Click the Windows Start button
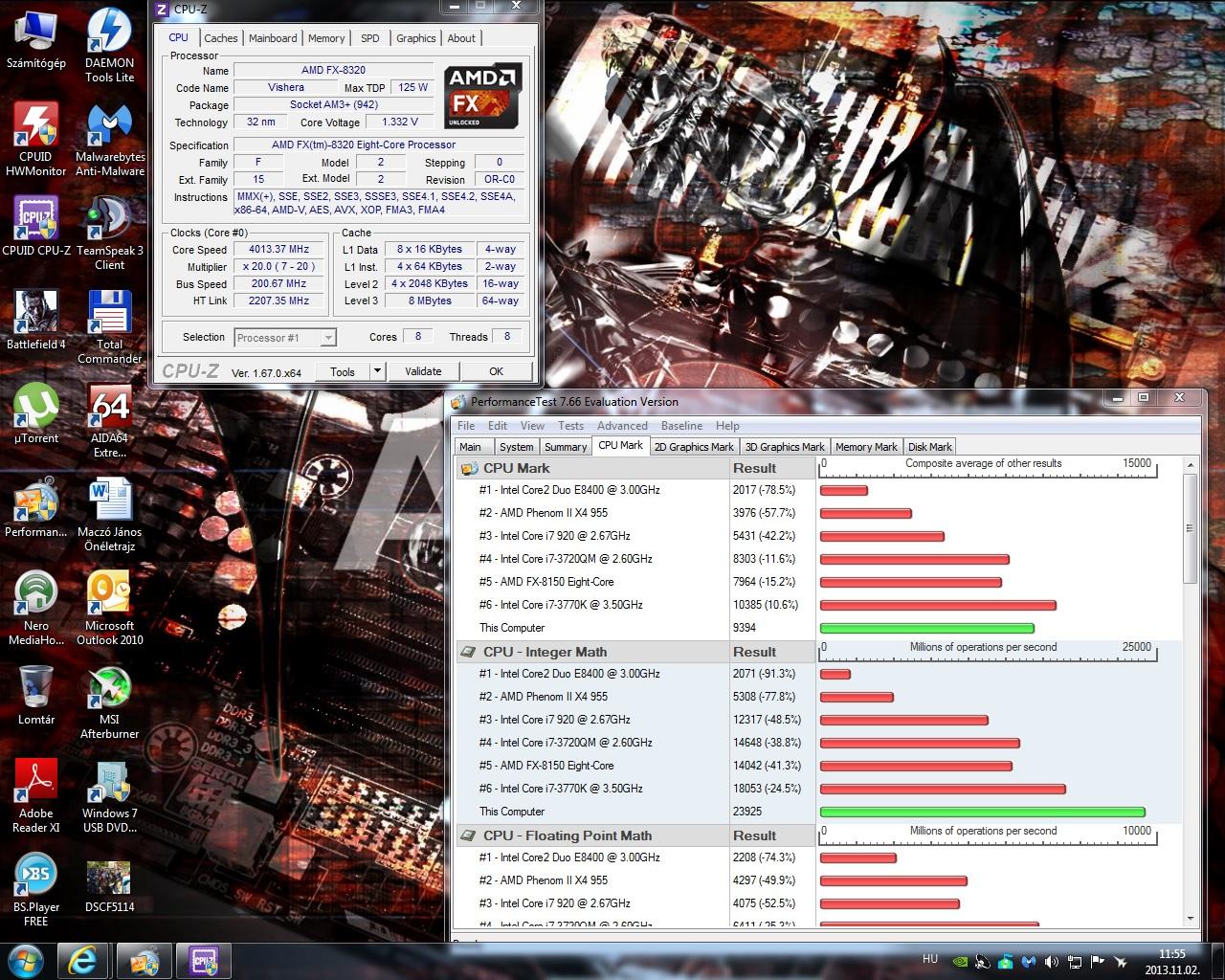Screen dimensions: 1225x980 pos(26,961)
